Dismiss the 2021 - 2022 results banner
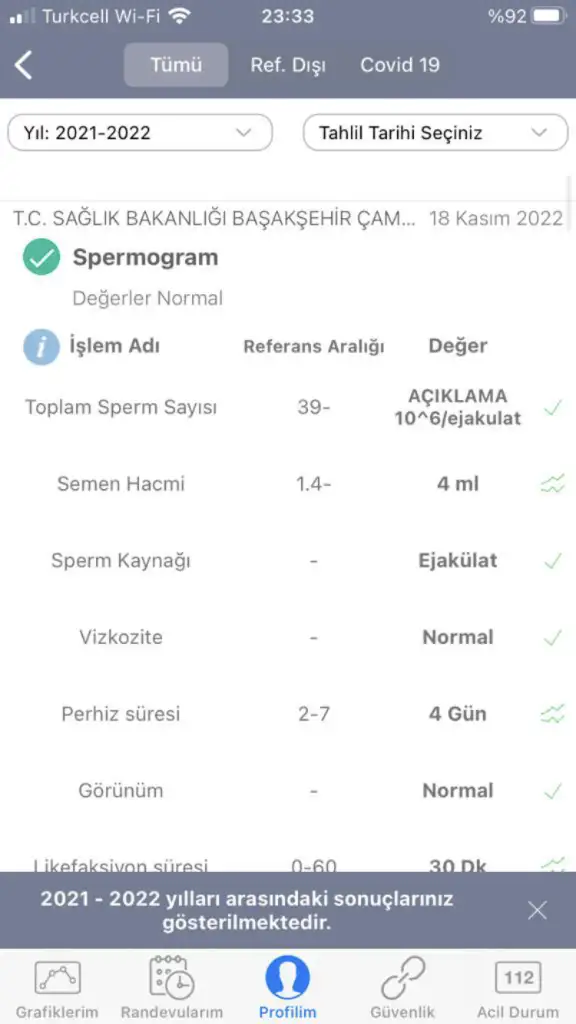The image size is (576, 1024). 537,910
